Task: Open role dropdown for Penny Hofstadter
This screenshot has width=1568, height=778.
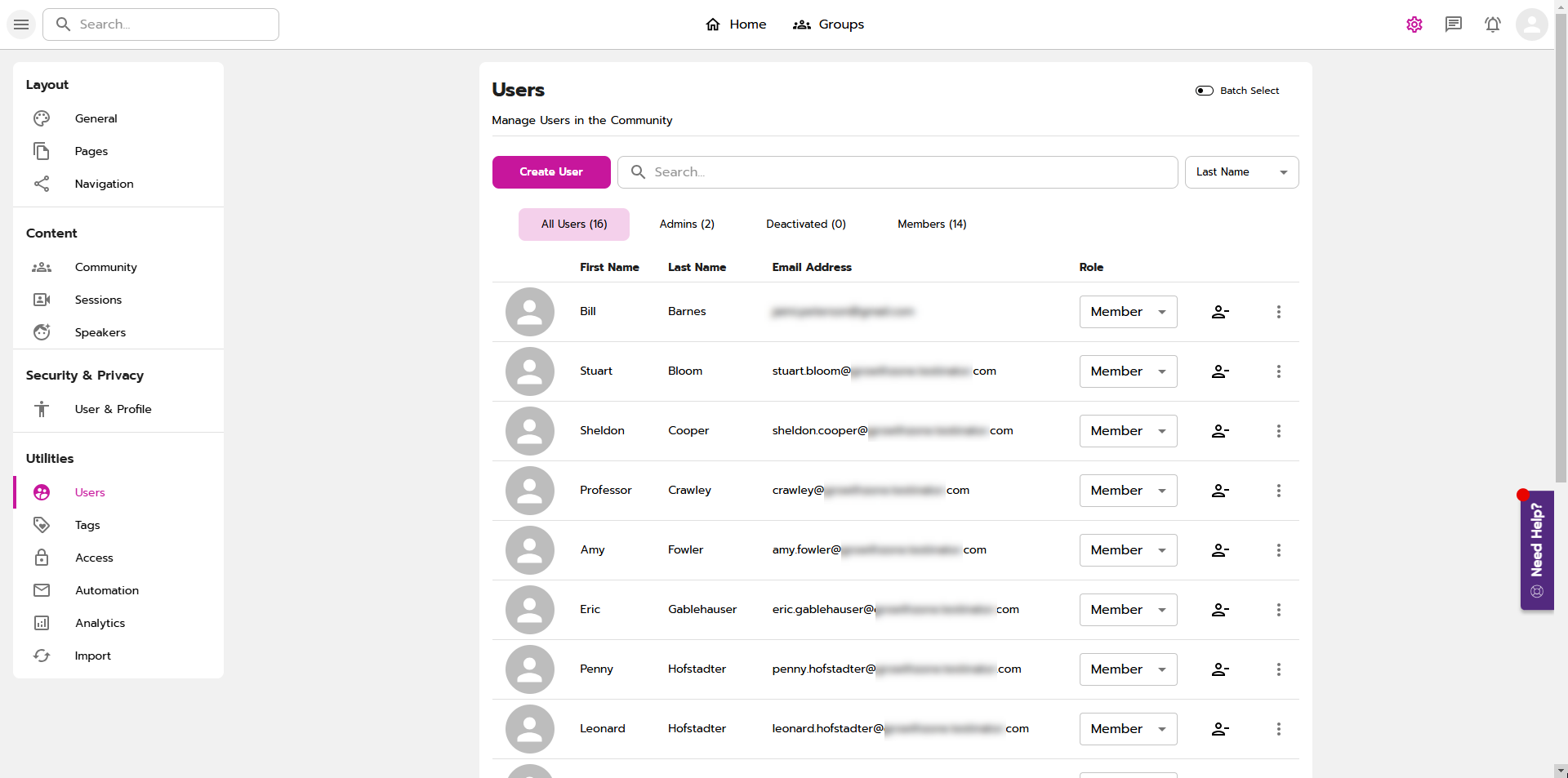Action: (1128, 669)
